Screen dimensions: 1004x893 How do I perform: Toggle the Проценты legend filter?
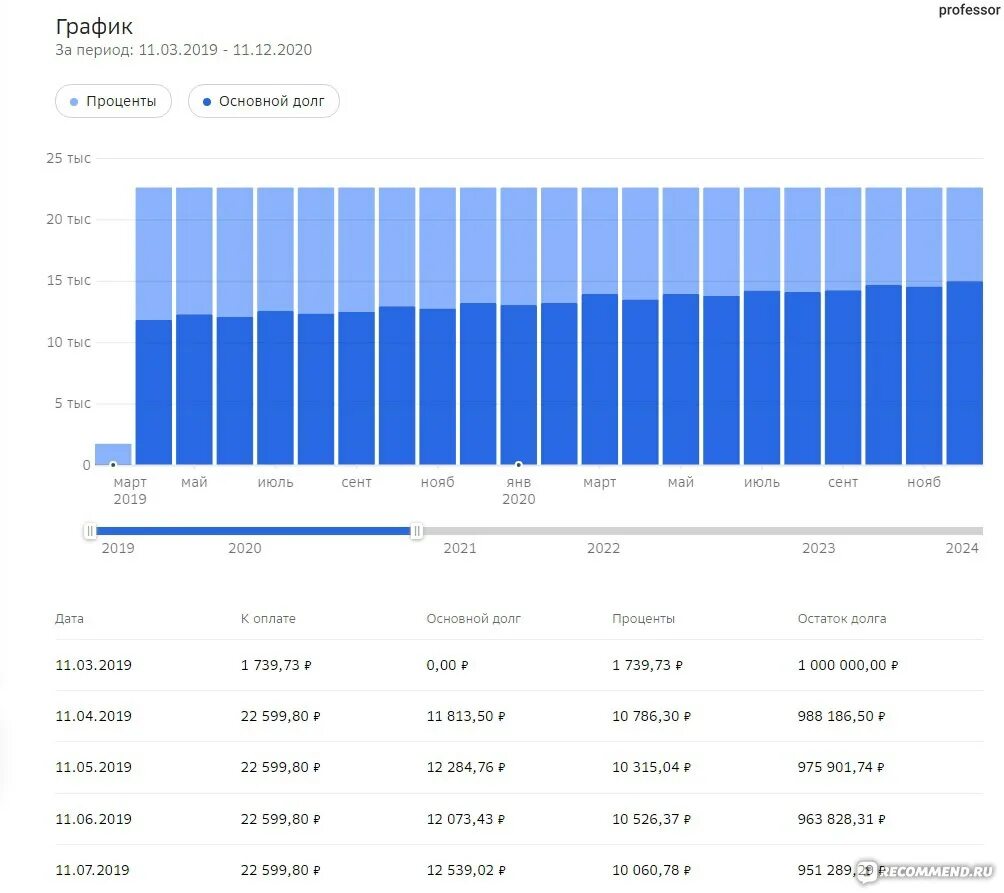pyautogui.click(x=113, y=101)
